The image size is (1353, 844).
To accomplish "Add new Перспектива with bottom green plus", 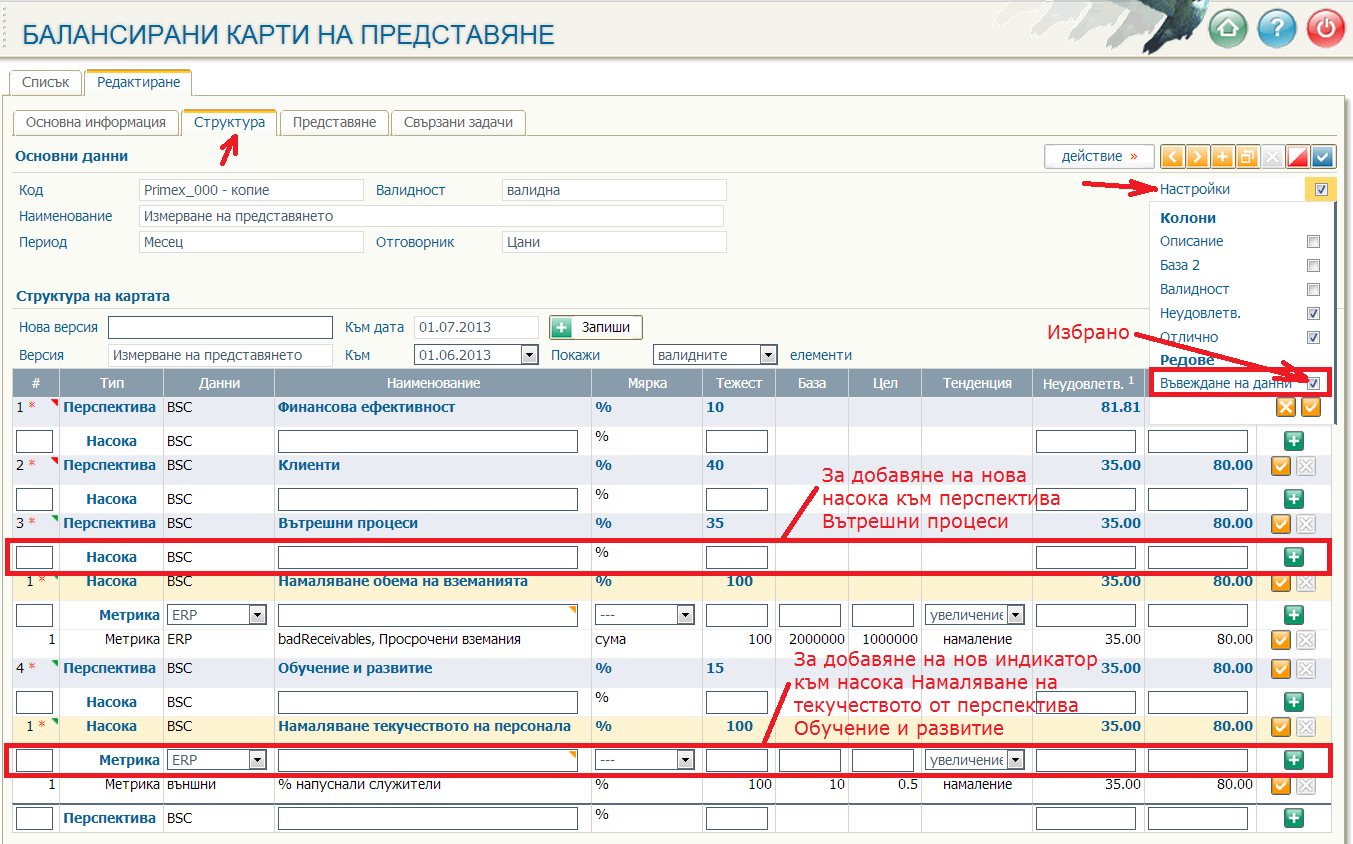I will (x=1293, y=818).
